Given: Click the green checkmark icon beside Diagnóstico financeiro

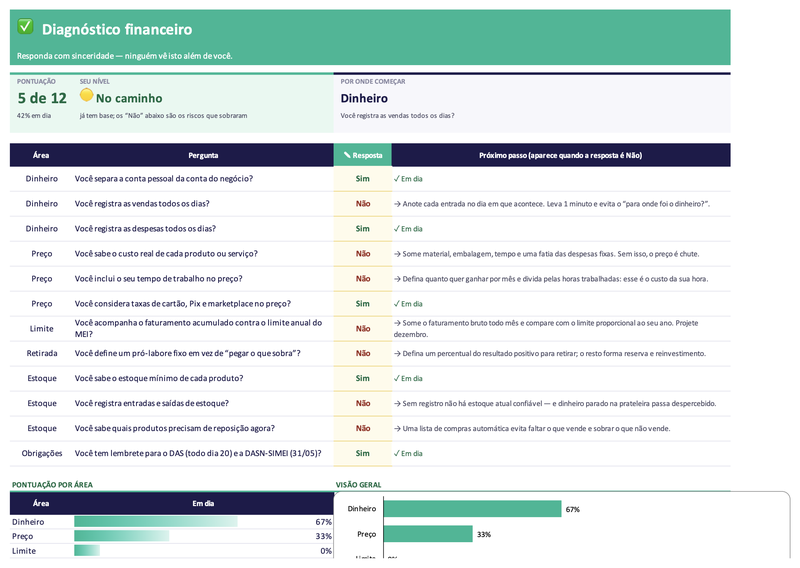Looking at the screenshot, I should coord(25,26).
